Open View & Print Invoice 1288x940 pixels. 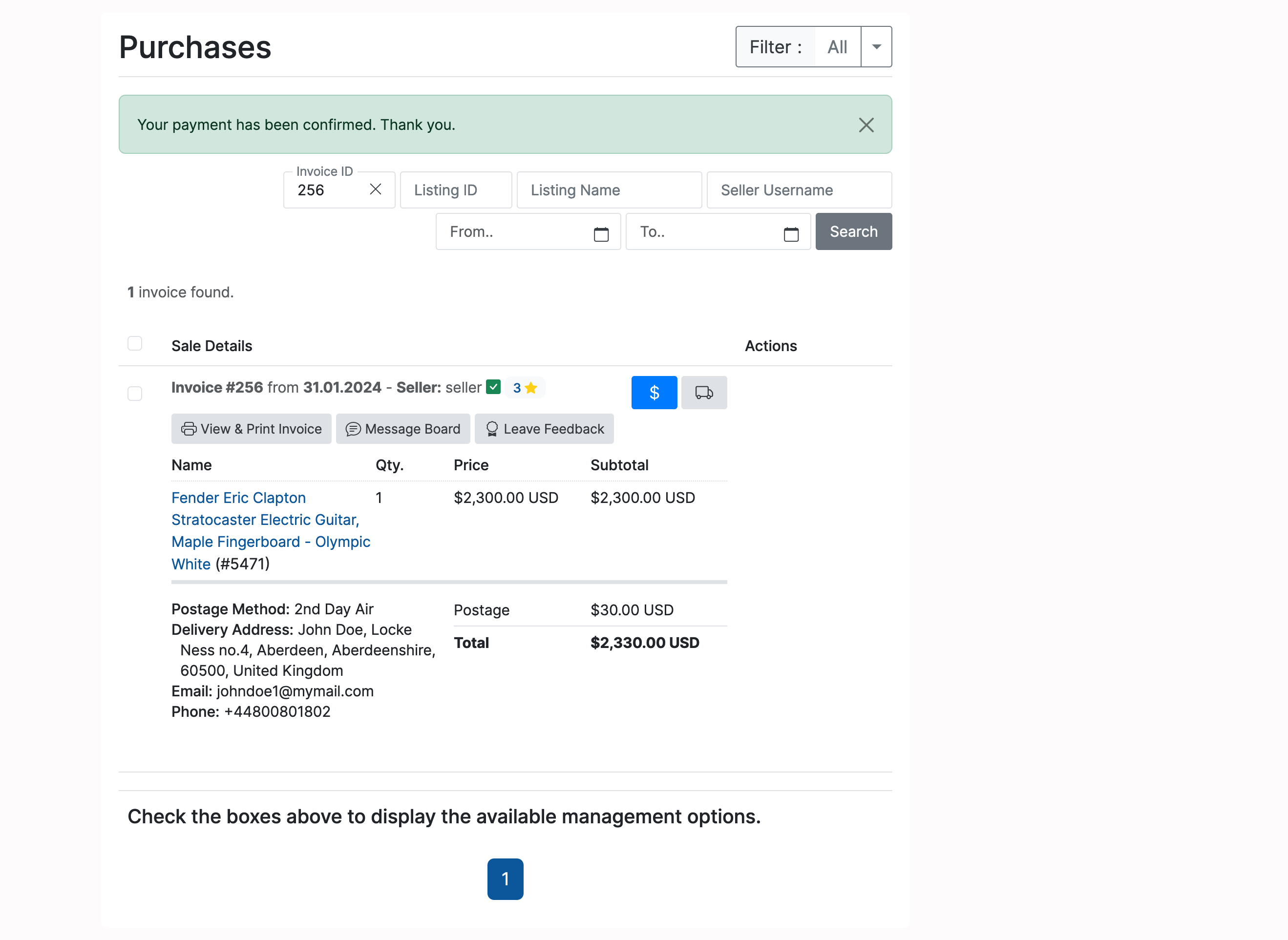(251, 429)
